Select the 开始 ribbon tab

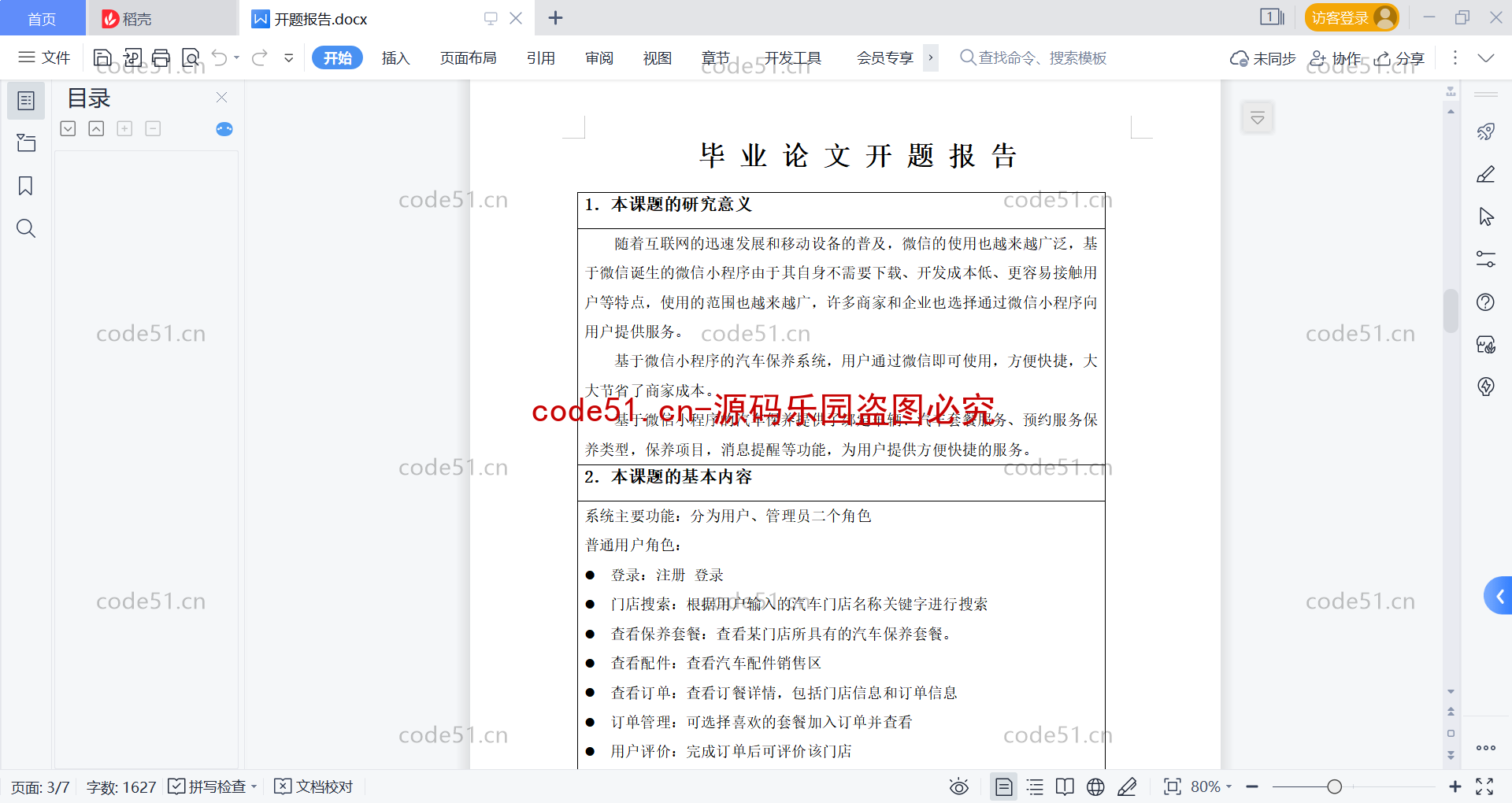[x=337, y=57]
